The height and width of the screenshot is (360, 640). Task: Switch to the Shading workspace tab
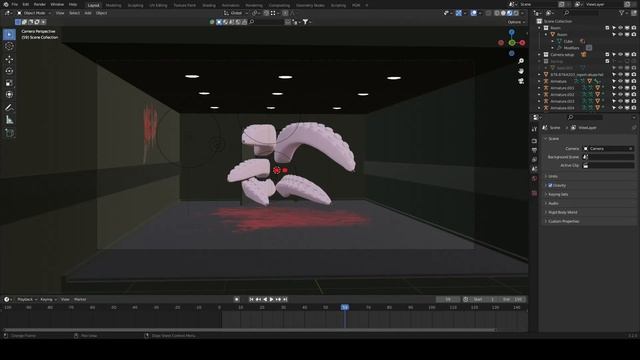pyautogui.click(x=209, y=5)
